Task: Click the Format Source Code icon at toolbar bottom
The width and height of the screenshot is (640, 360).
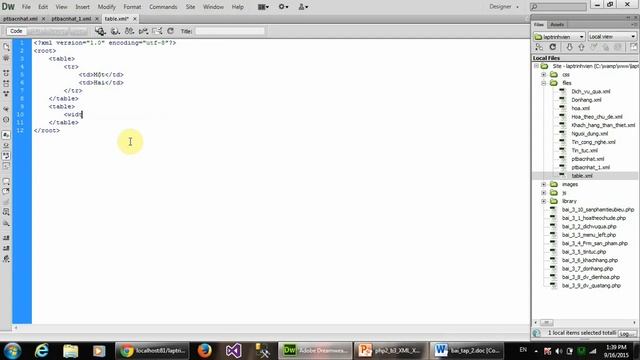Action: 6,259
